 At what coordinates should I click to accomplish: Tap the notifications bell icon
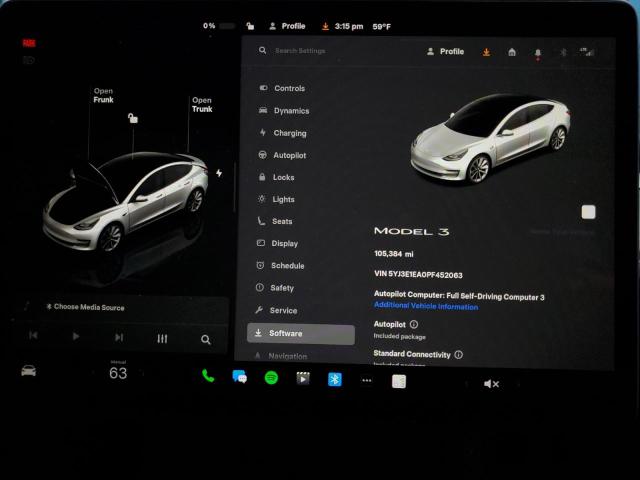click(537, 52)
